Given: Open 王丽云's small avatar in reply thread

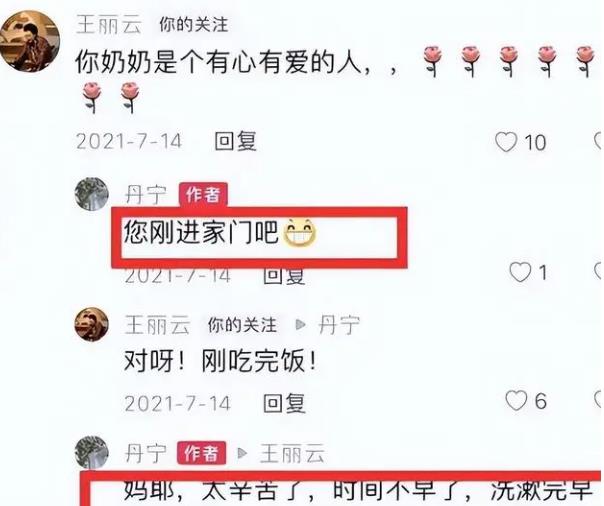Looking at the screenshot, I should (91, 324).
